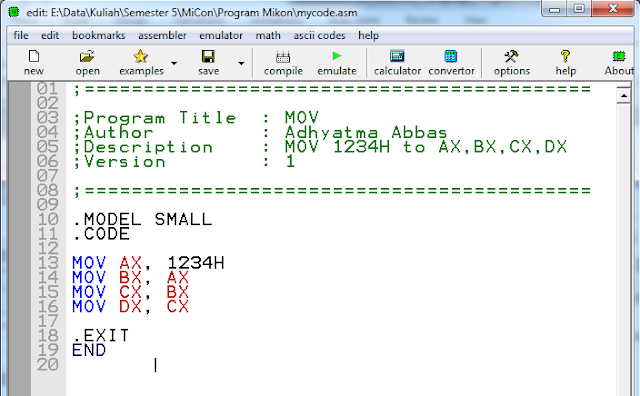
Task: Click author name 'Adhyatma Abbas'
Action: (x=366, y=133)
